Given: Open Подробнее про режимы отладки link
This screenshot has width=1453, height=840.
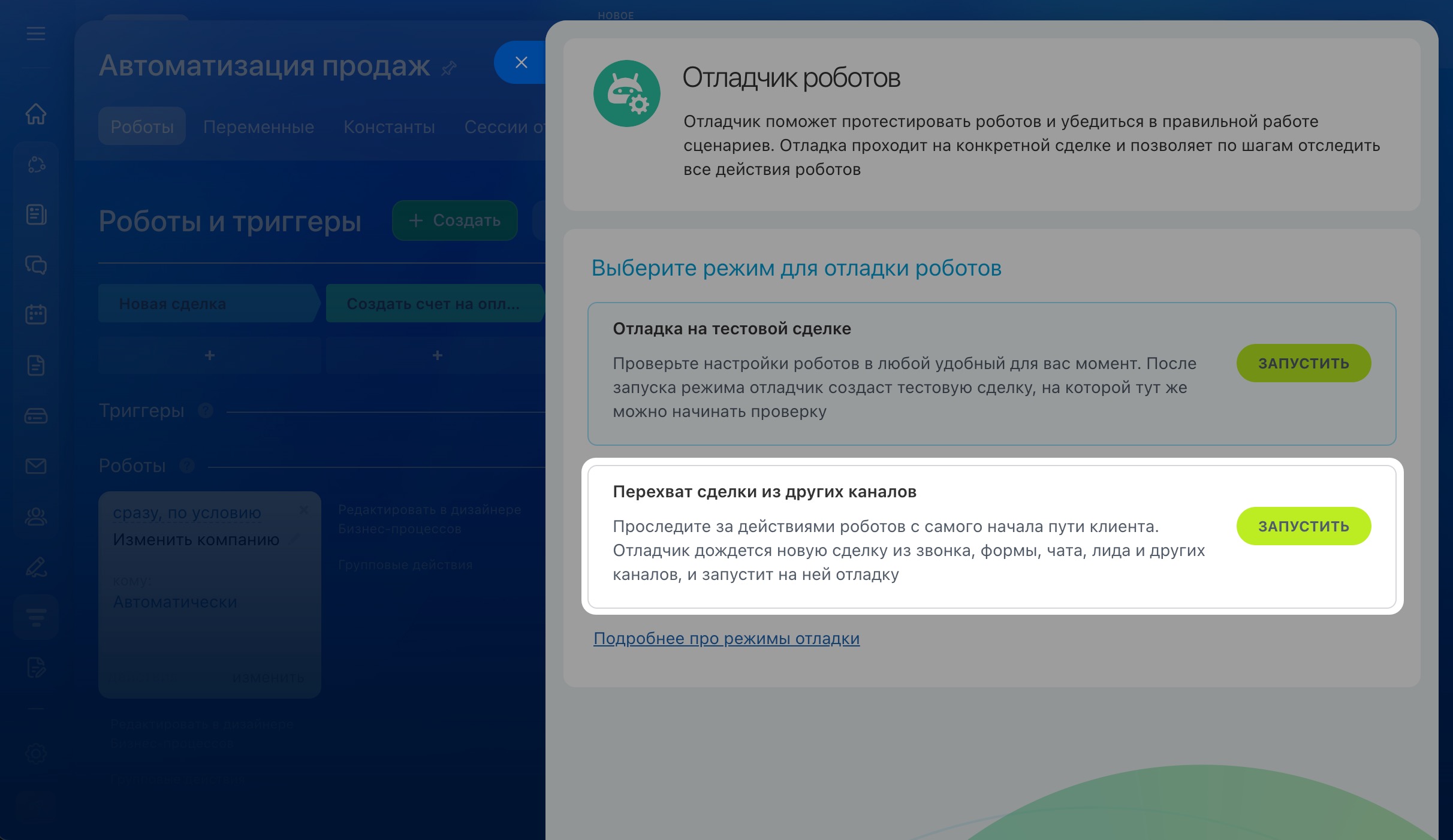Looking at the screenshot, I should click(726, 639).
